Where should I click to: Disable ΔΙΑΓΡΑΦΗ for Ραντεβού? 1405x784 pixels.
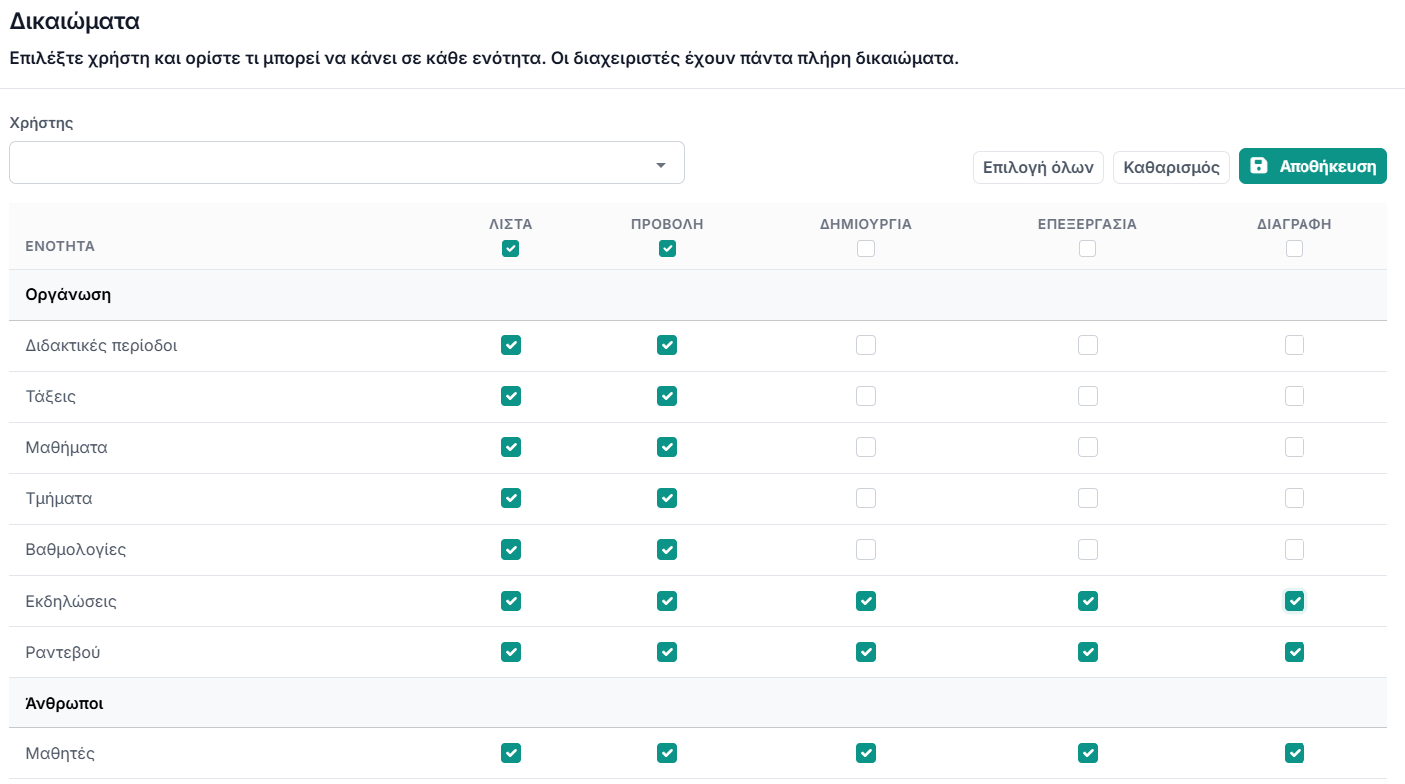pyautogui.click(x=1294, y=652)
